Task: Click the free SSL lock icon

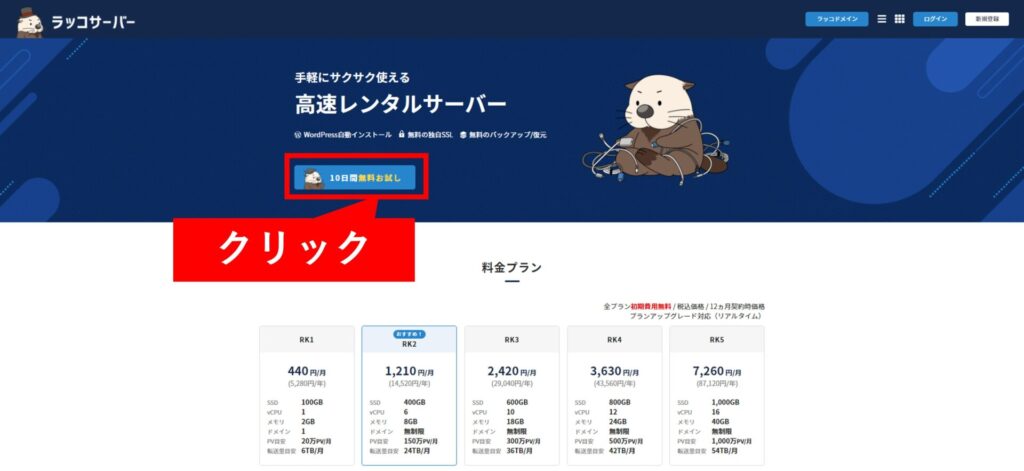Action: point(402,135)
